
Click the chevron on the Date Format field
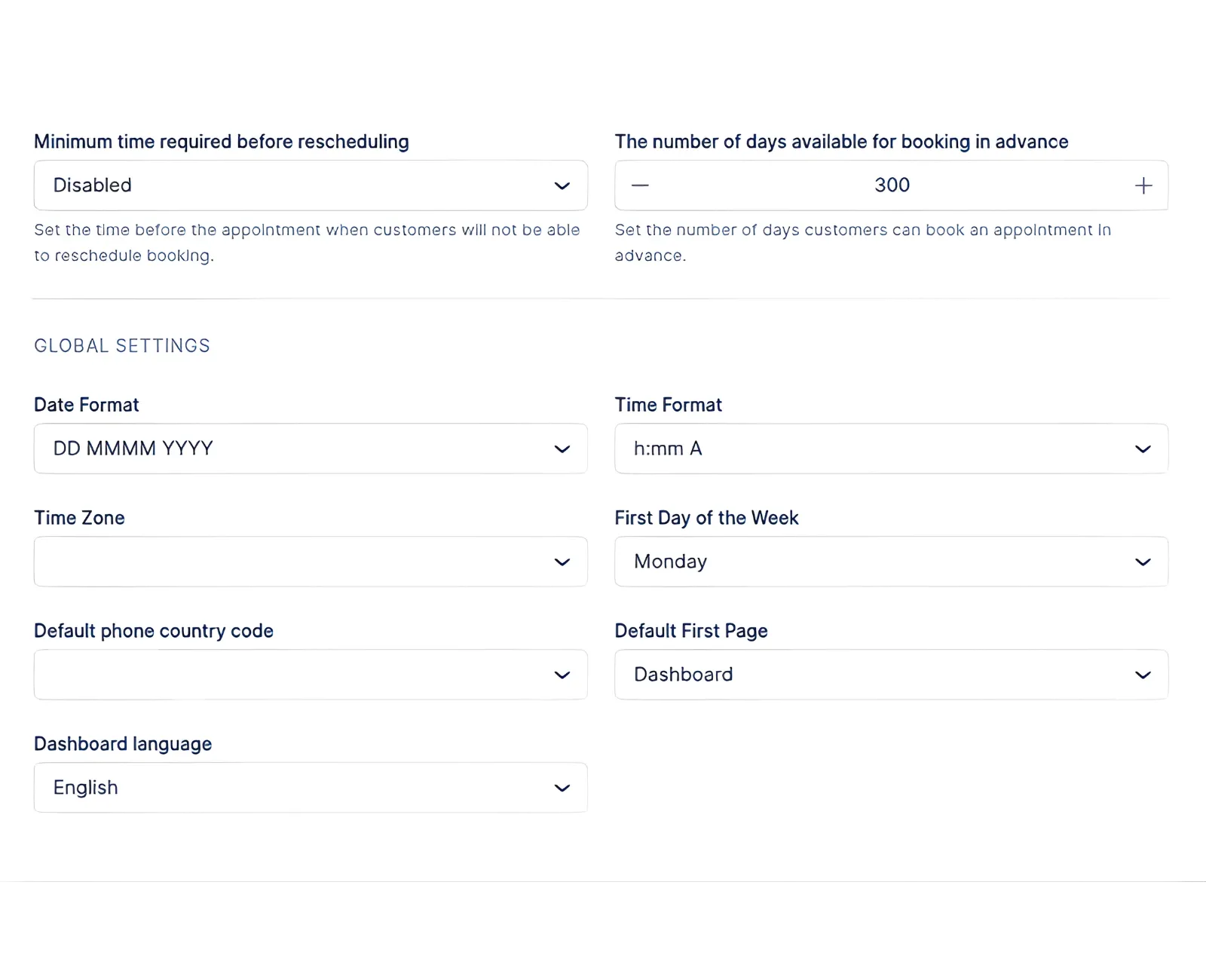(562, 449)
